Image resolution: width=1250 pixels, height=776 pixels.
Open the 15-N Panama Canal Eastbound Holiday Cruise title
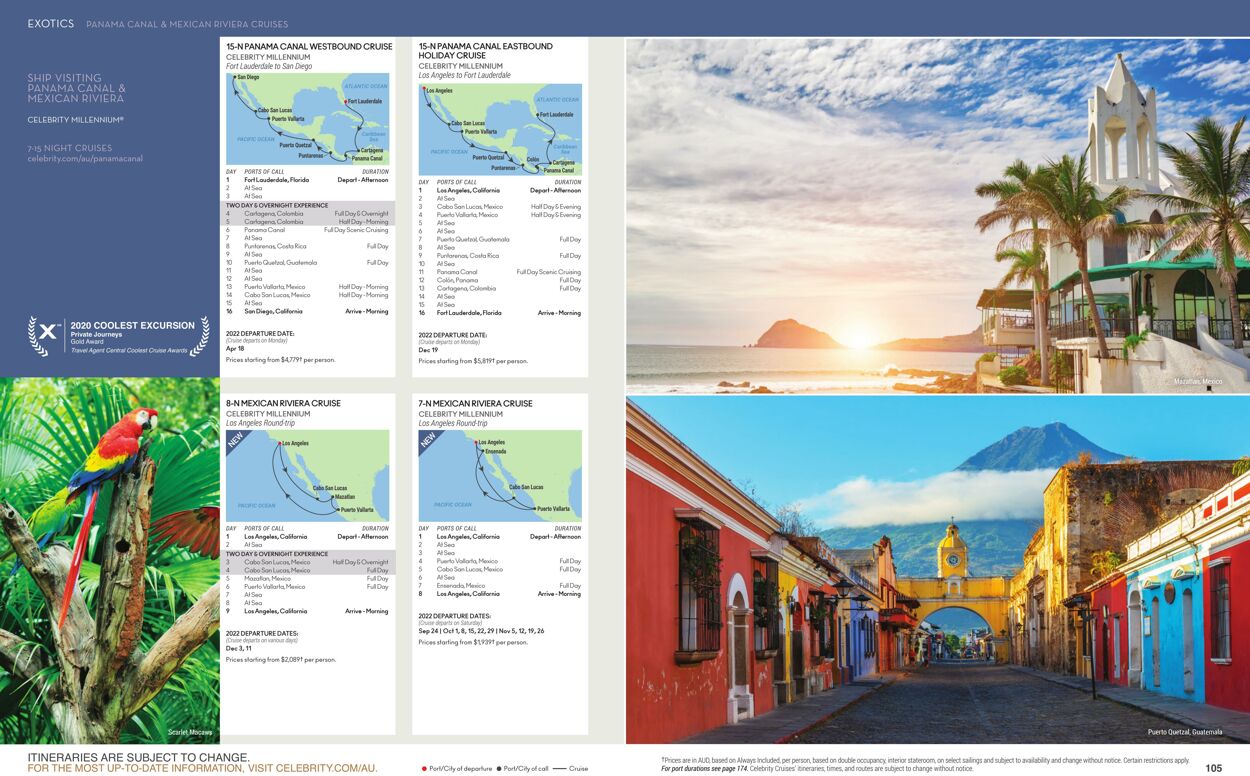485,51
